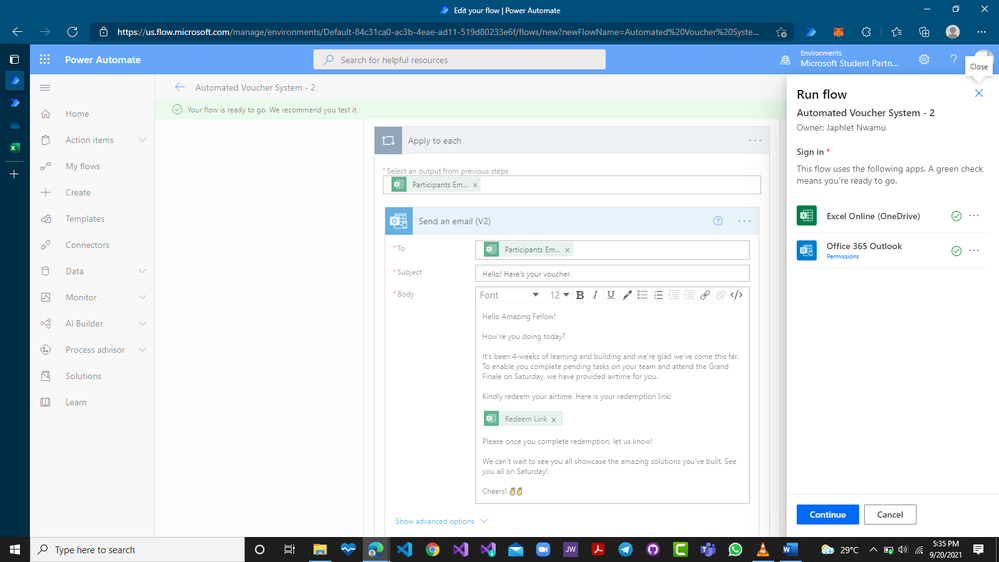
Task: Click the Excel Online (OneDrive) connector icon
Action: pos(807,215)
